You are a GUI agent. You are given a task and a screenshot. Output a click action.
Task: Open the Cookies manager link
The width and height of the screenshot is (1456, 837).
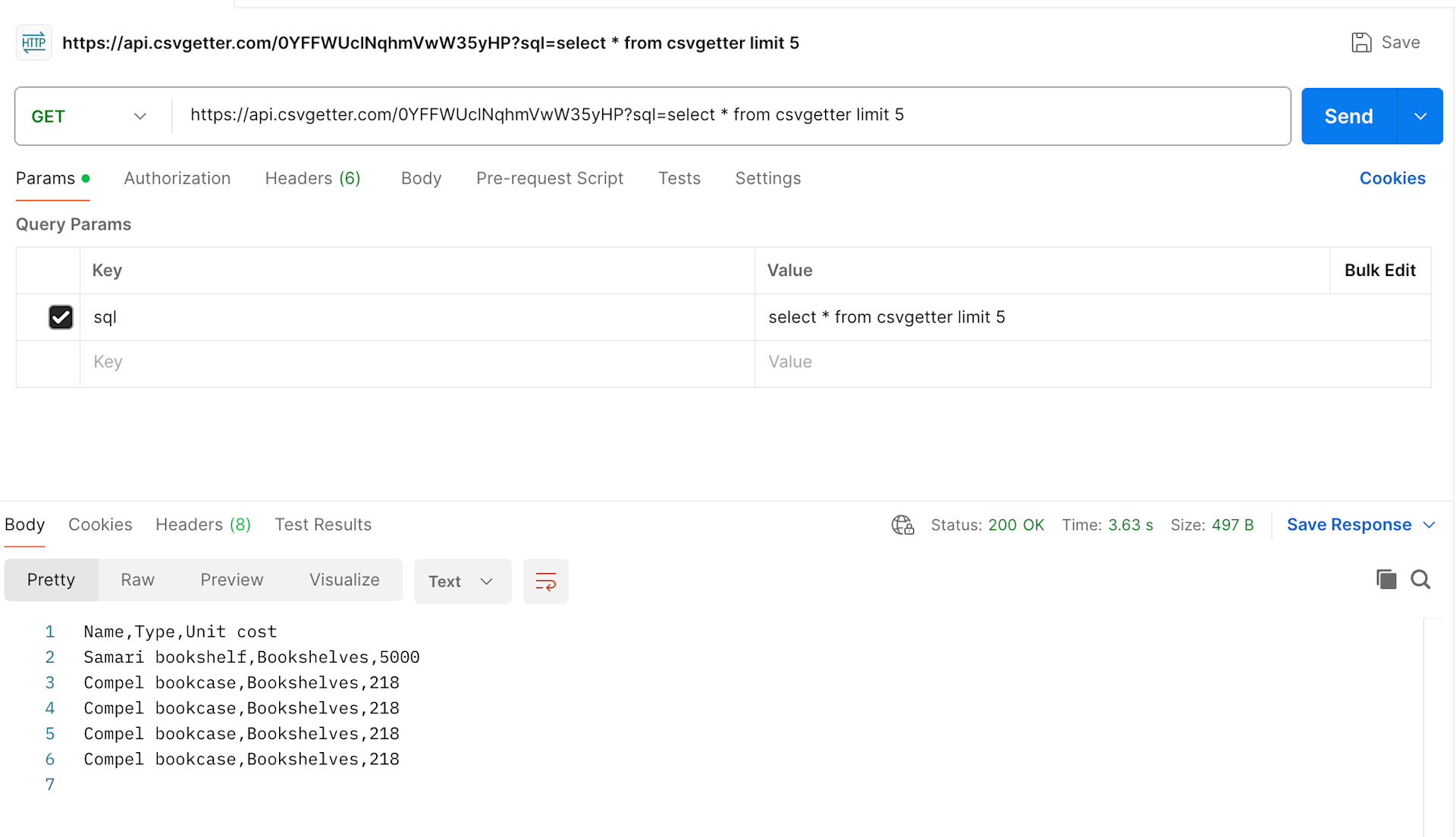click(x=1392, y=178)
